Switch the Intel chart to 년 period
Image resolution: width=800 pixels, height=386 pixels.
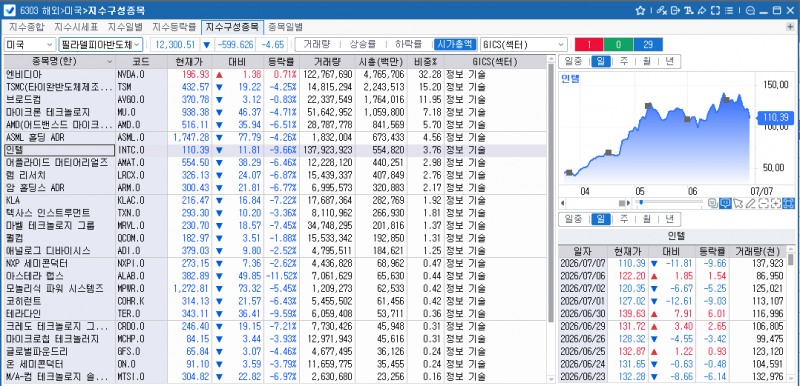pos(669,62)
